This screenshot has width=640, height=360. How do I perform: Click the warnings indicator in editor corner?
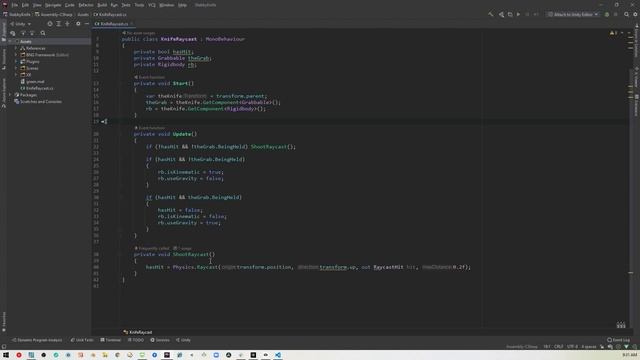tap(613, 33)
